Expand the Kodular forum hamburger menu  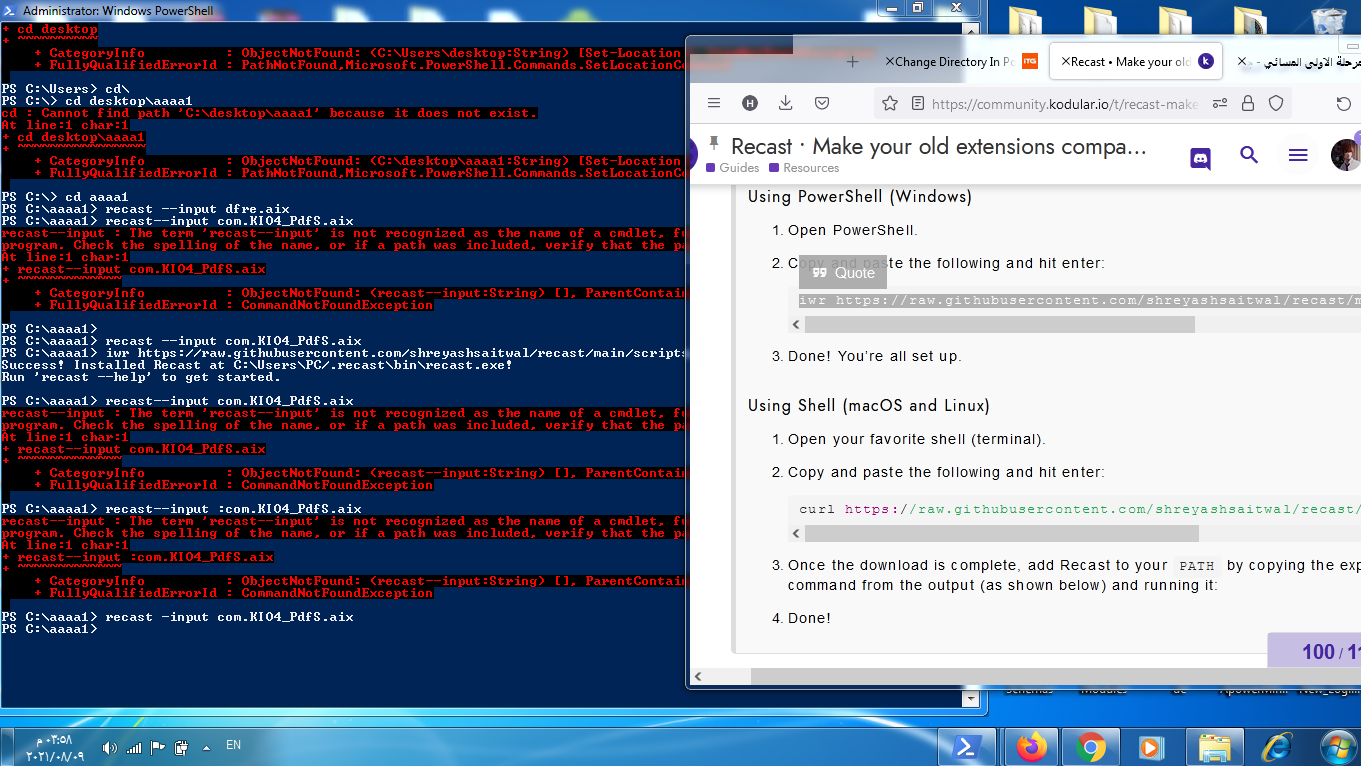click(1298, 155)
